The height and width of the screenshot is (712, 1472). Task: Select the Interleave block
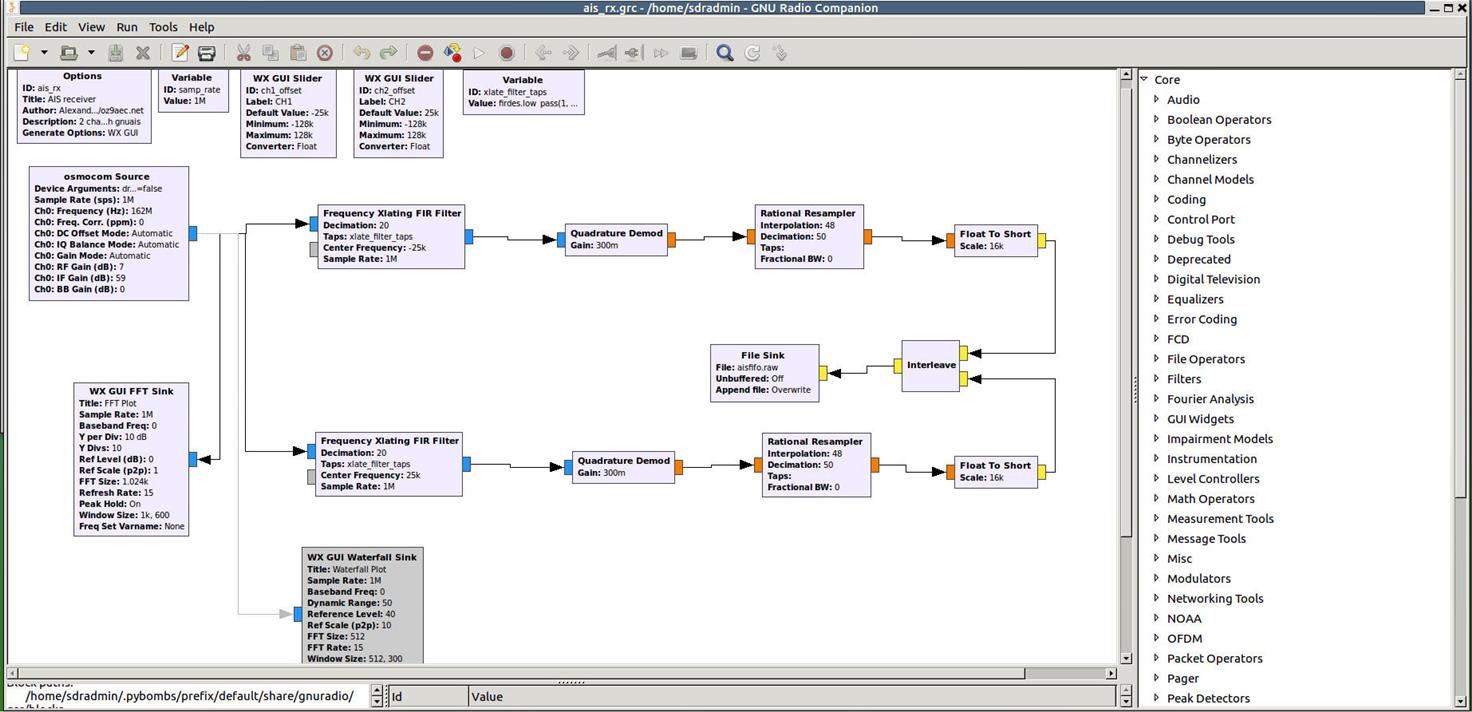930,365
